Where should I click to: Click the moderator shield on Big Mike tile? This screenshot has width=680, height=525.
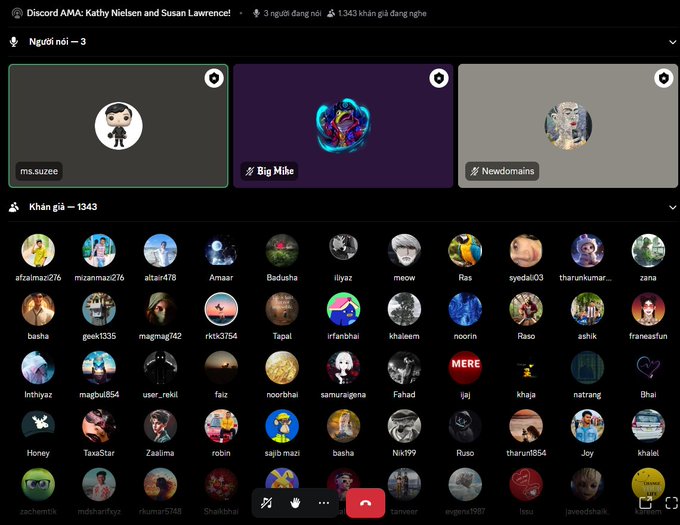[x=439, y=78]
